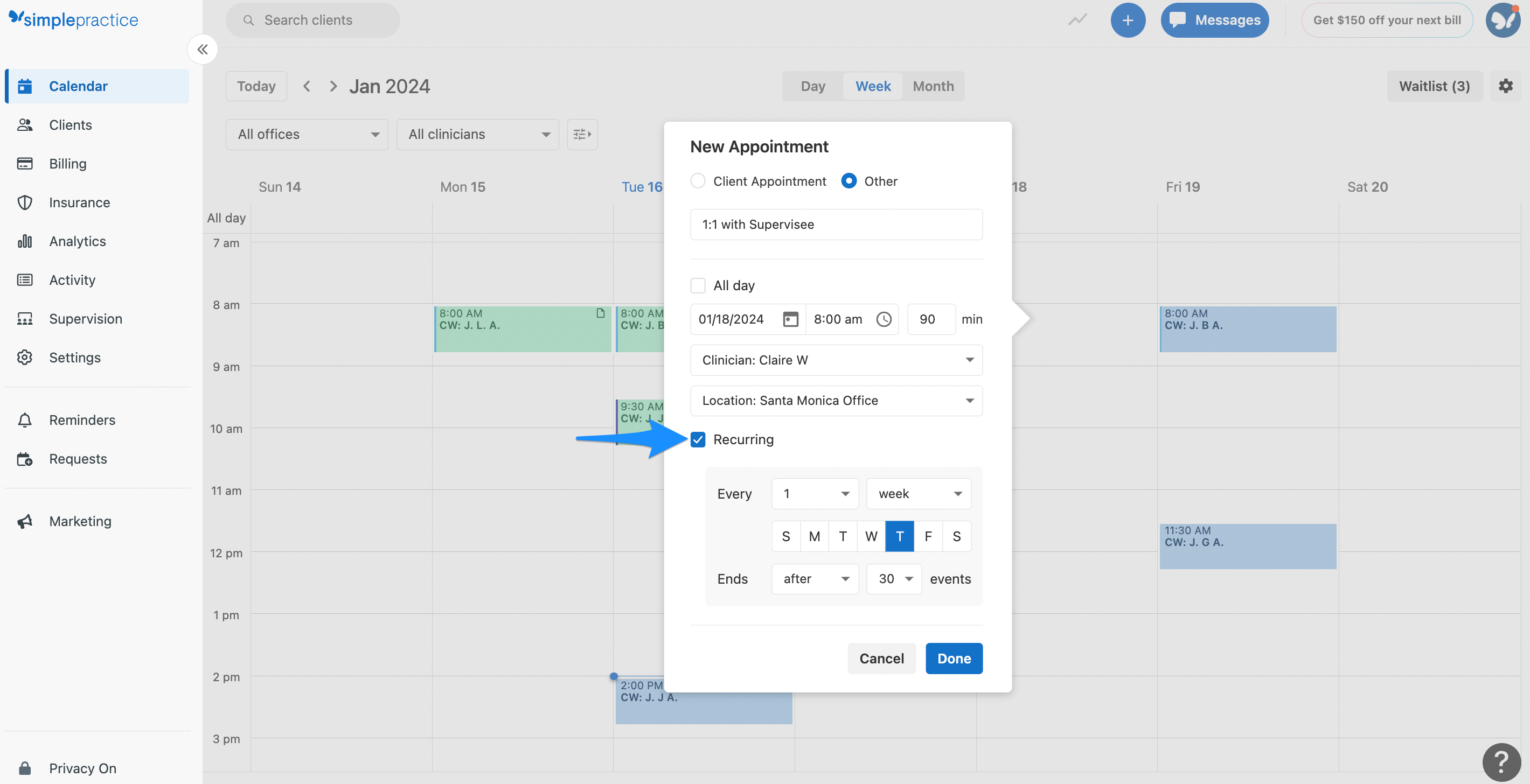The height and width of the screenshot is (784, 1530).
Task: Open the Waitlist (3) panel
Action: 1434,86
